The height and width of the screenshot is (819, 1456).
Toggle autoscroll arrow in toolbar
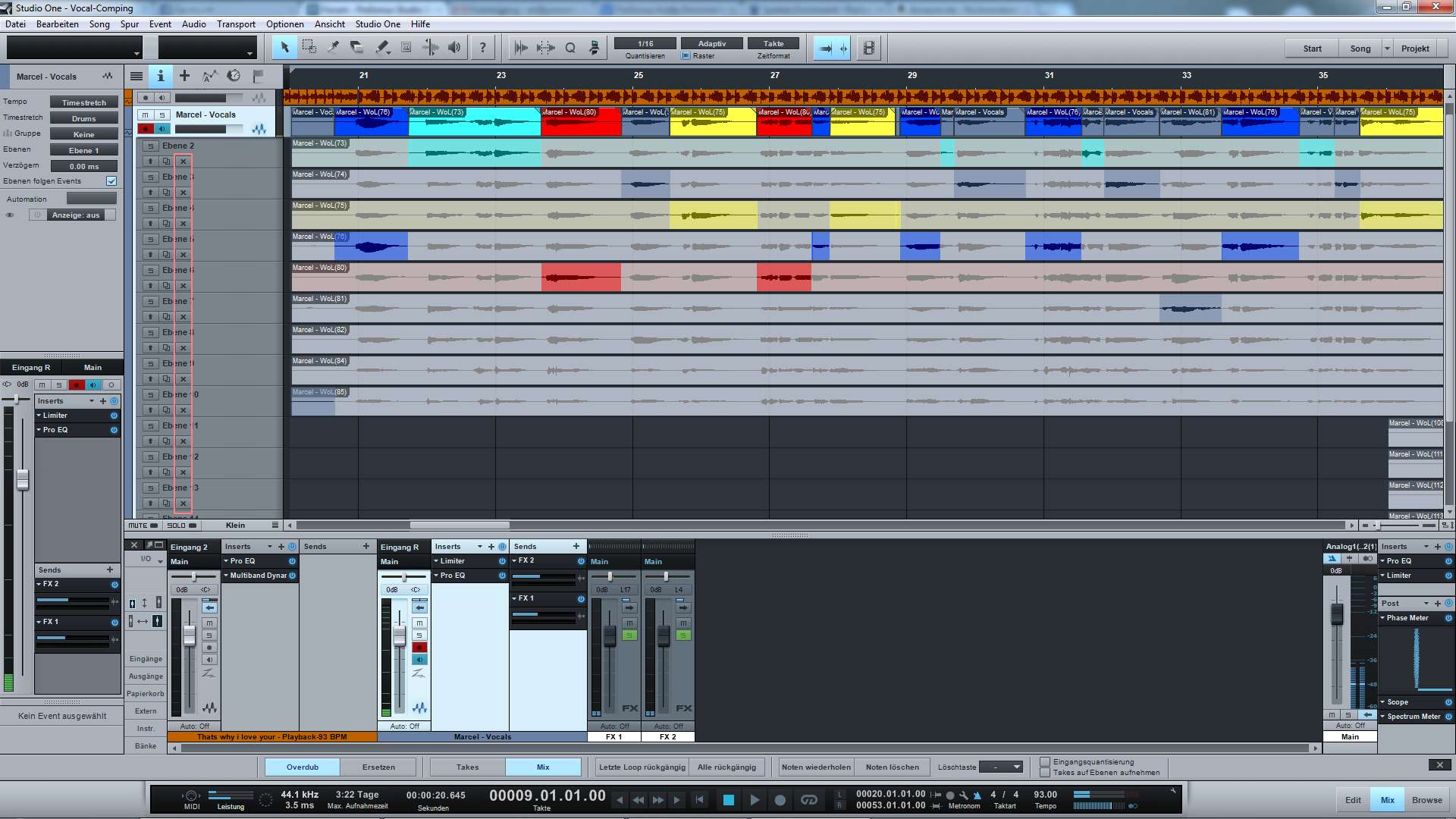[x=825, y=48]
